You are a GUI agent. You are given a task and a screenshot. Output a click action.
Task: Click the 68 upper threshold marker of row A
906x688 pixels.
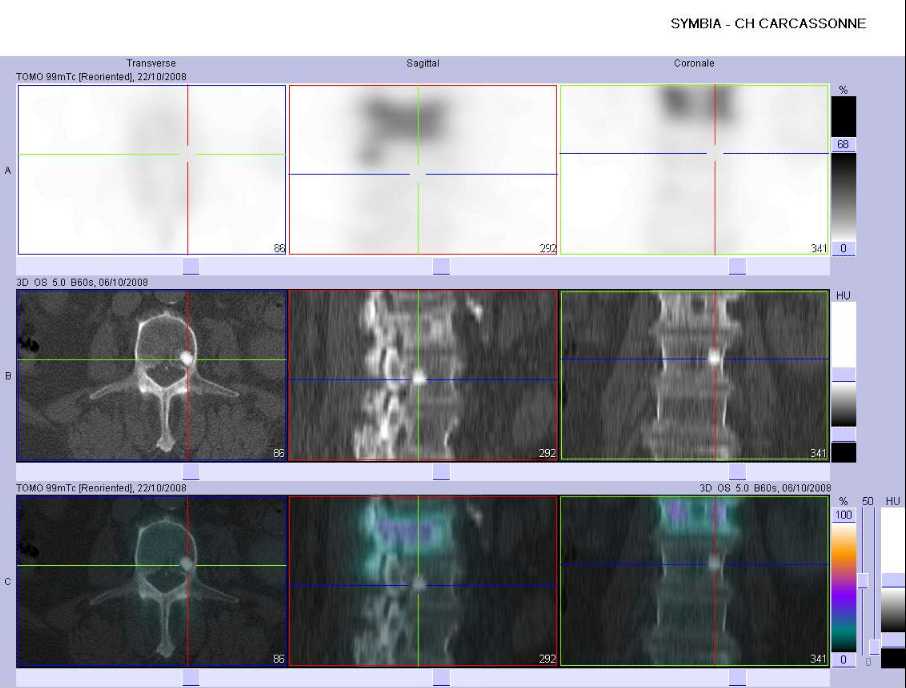click(843, 144)
